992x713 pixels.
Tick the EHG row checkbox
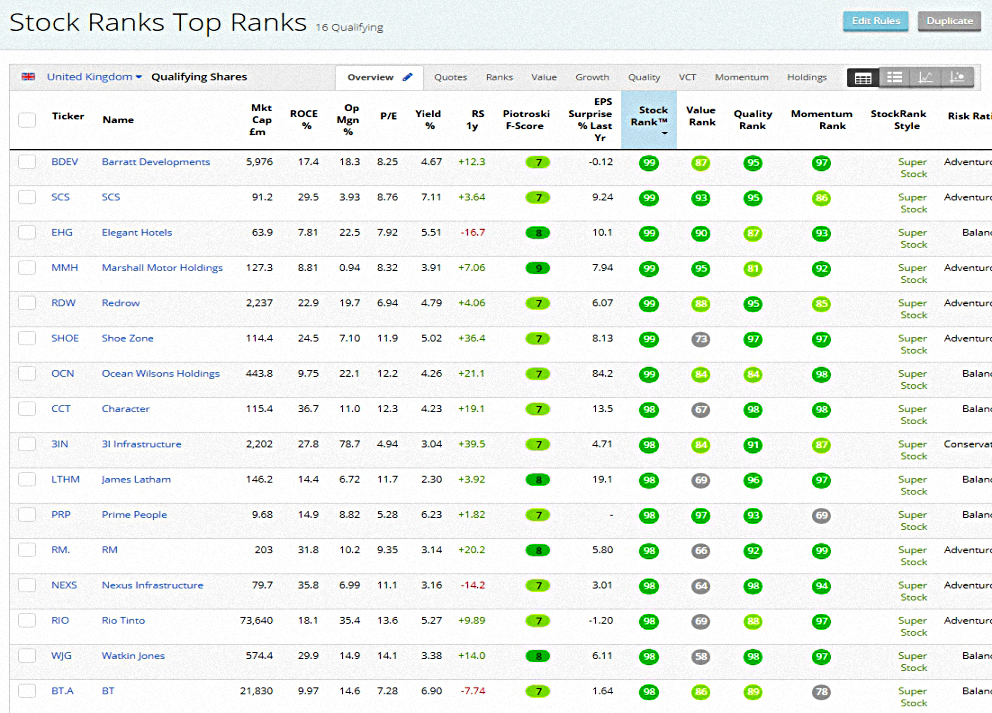(x=27, y=232)
